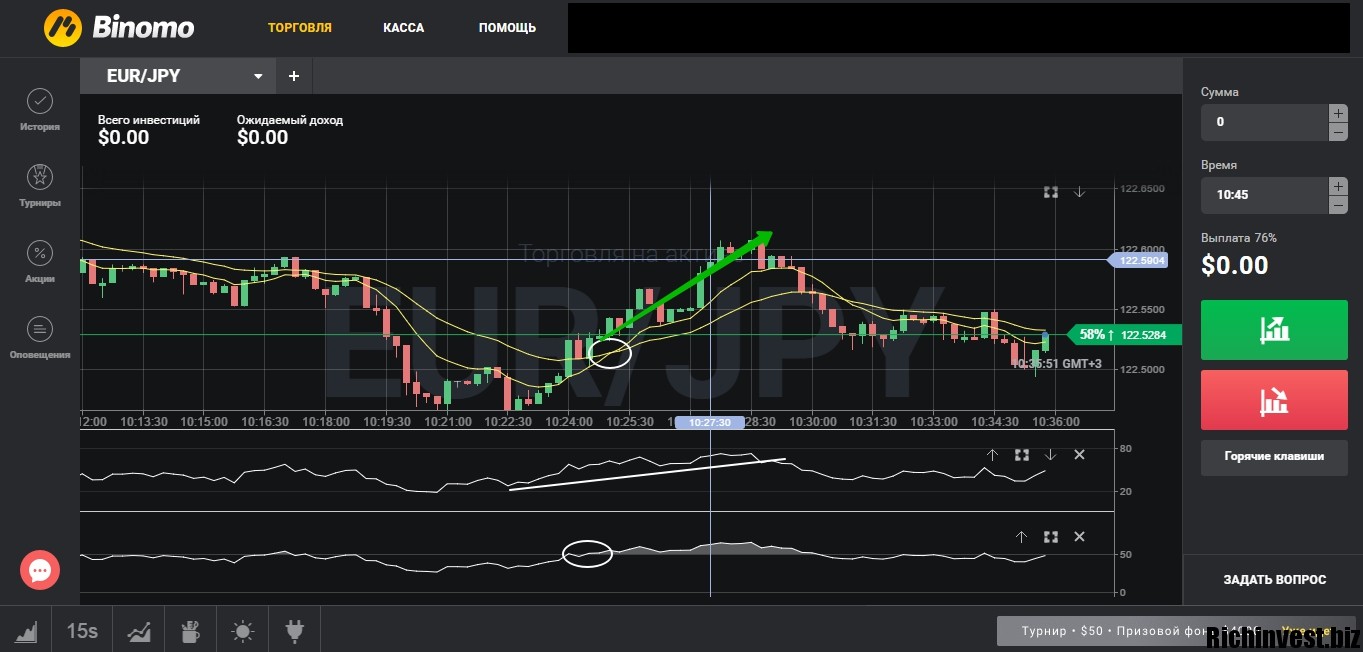Add a new asset tab with plus
Screen dimensions: 1363x652
[x=294, y=76]
